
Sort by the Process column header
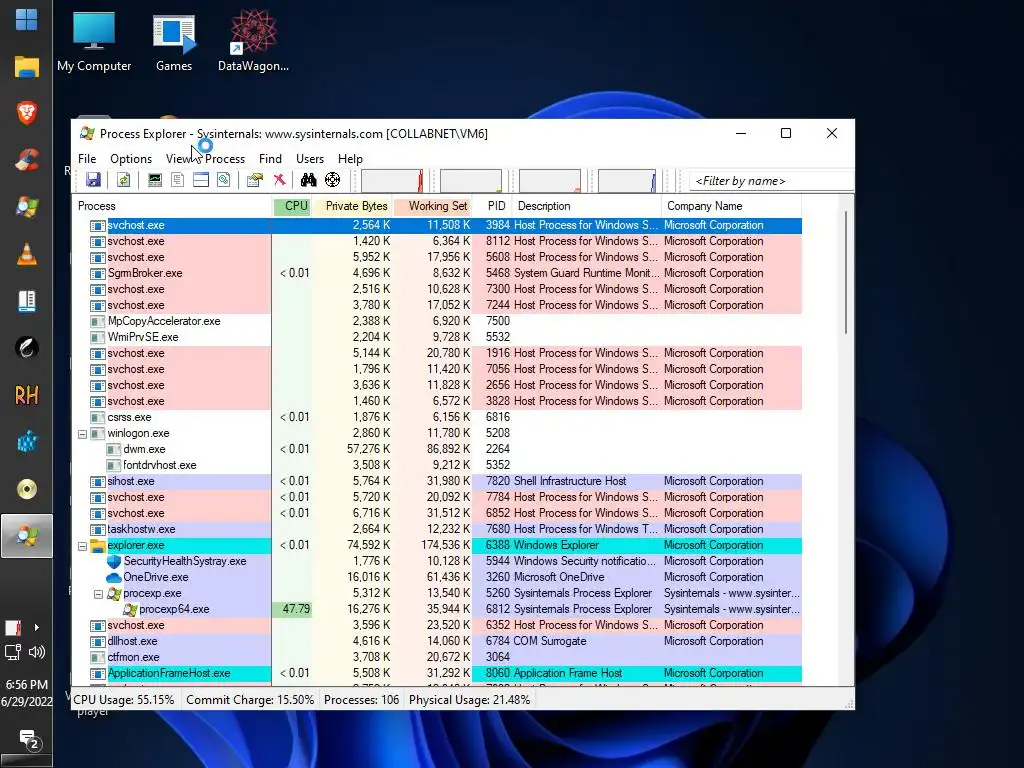coord(172,206)
